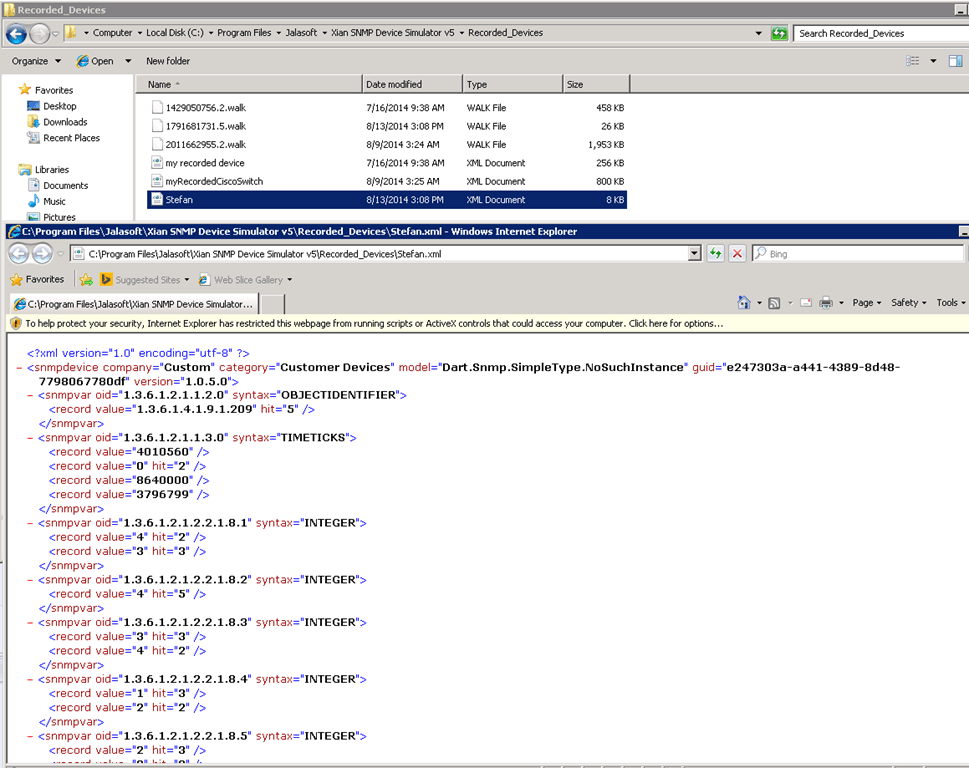Select myRecordedCiscoSwitch XML file
This screenshot has height=768, width=969.
coord(387,182)
